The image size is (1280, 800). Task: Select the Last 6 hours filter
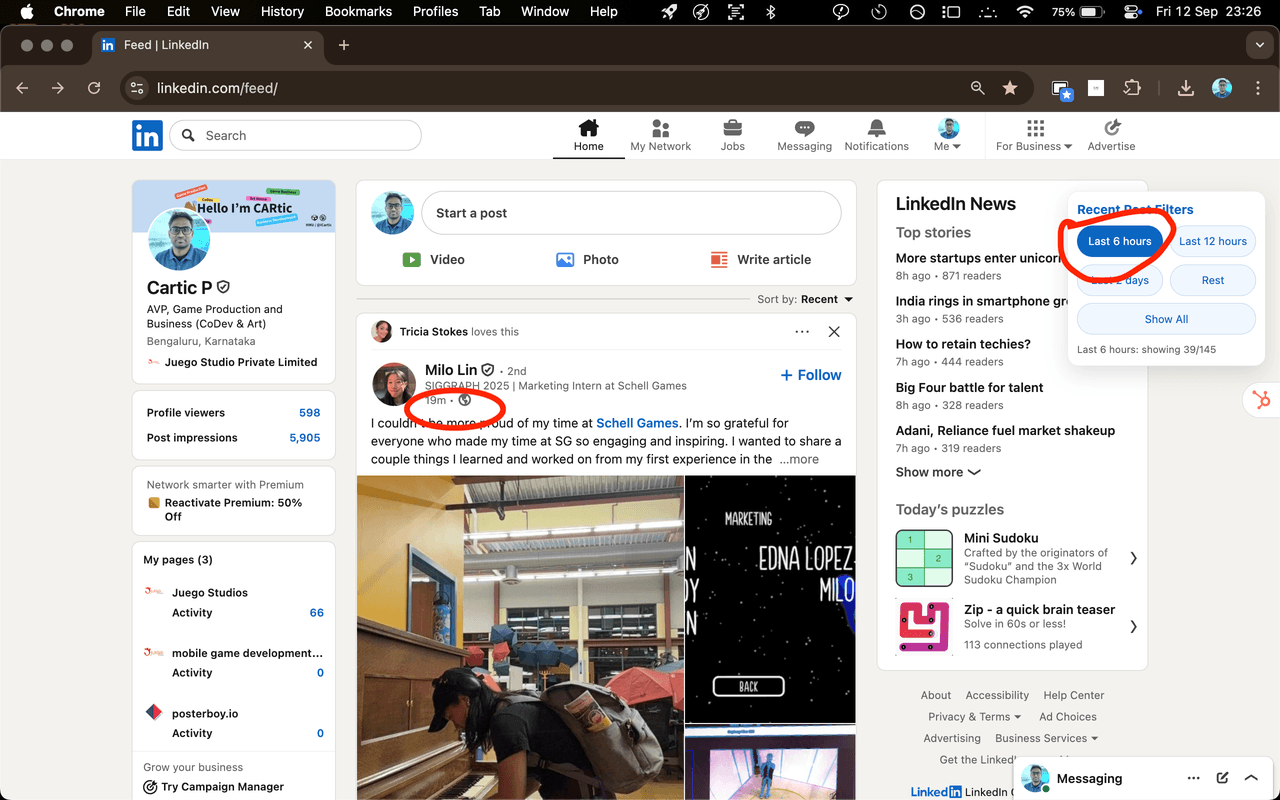point(1119,241)
